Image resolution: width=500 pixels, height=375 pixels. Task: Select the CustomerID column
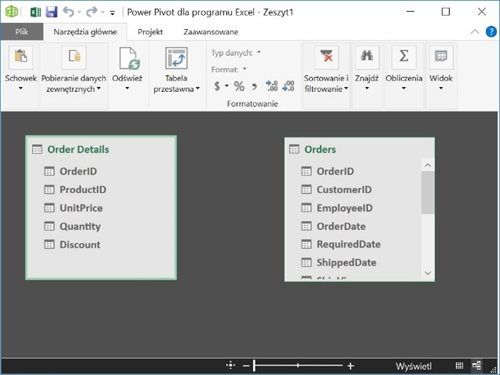[344, 190]
